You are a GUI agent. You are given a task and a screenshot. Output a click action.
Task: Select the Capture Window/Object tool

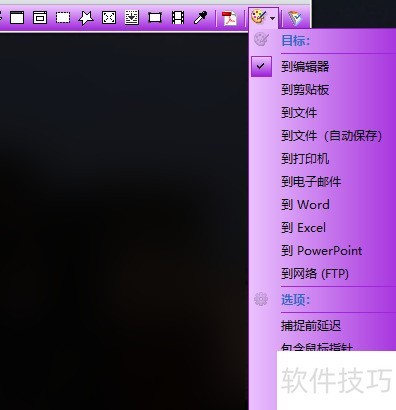pyautogui.click(x=40, y=17)
